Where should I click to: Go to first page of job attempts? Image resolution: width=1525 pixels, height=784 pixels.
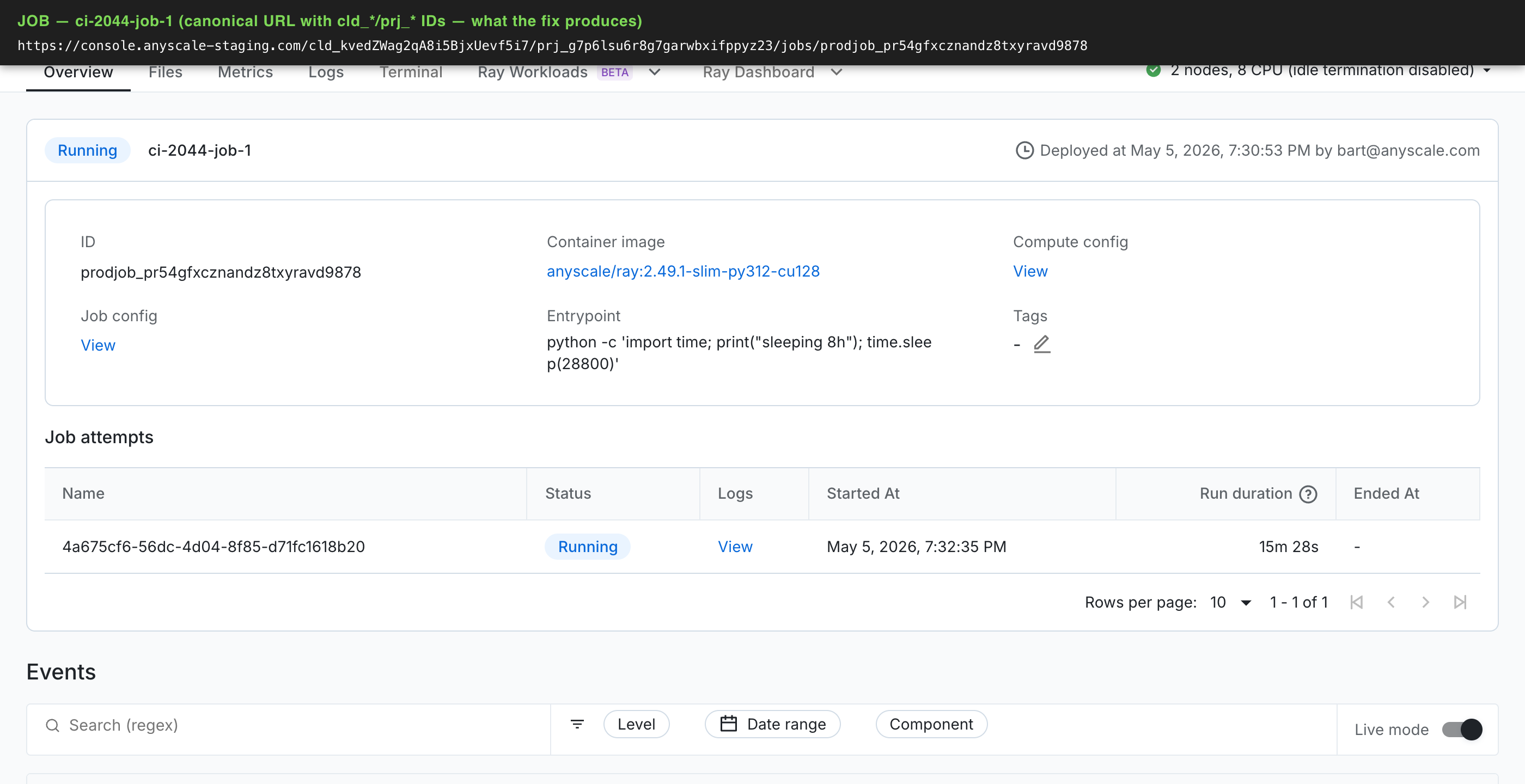point(1356,602)
